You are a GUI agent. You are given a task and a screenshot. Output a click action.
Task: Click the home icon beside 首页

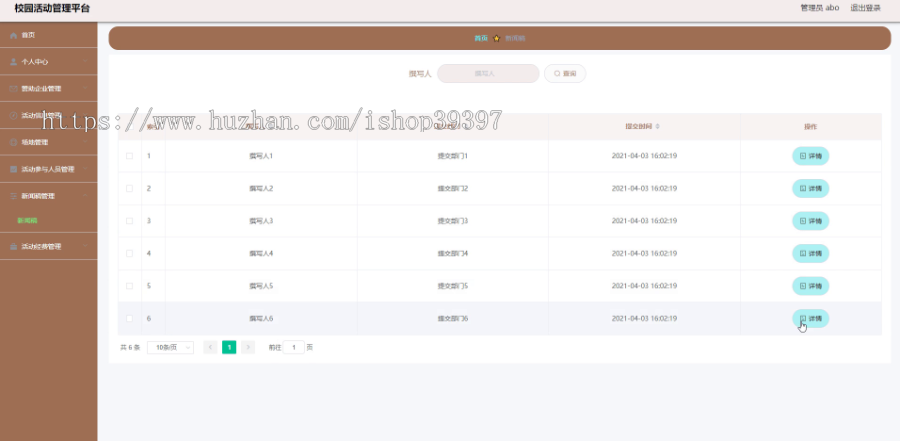point(14,36)
